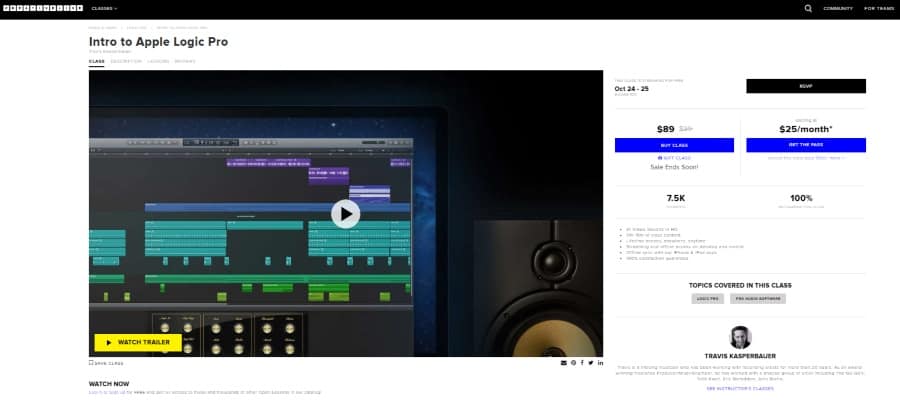Open the Logic Pro topic tag
Image resolution: width=900 pixels, height=403 pixels.
(708, 299)
